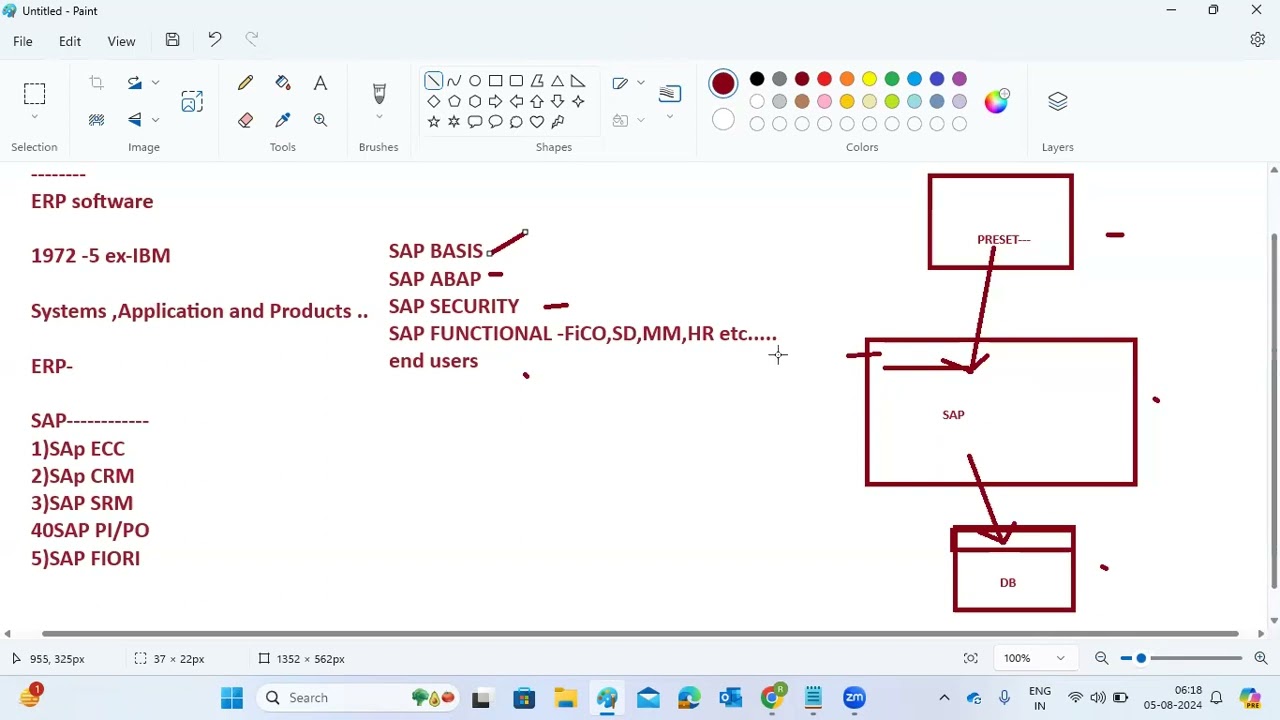
Task: Open the File menu
Action: click(22, 41)
